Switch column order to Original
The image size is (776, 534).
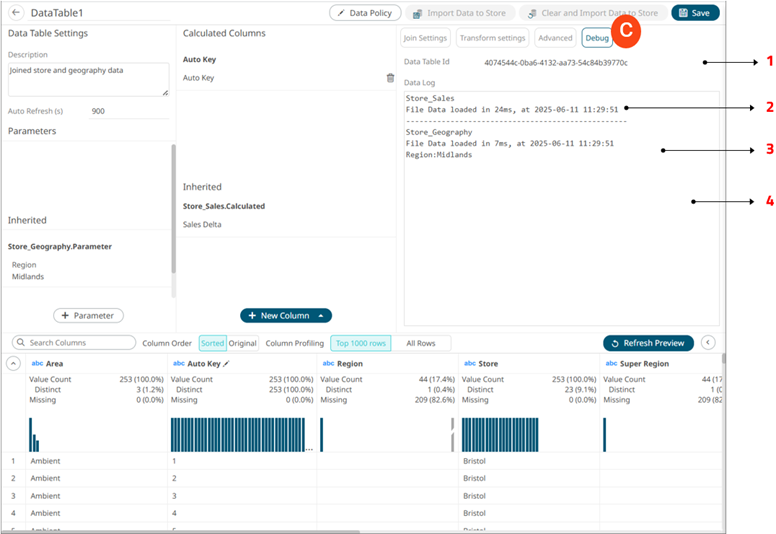tap(242, 343)
